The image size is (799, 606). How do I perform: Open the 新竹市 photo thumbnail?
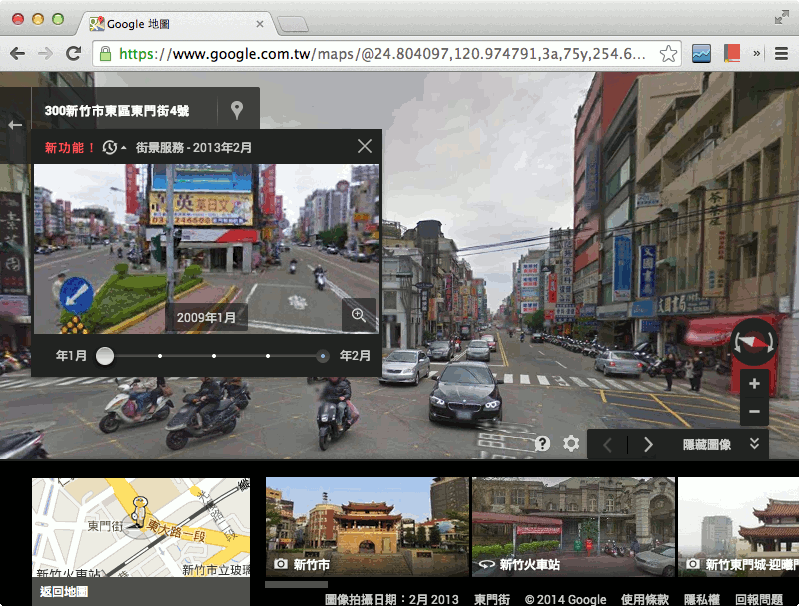[x=367, y=526]
